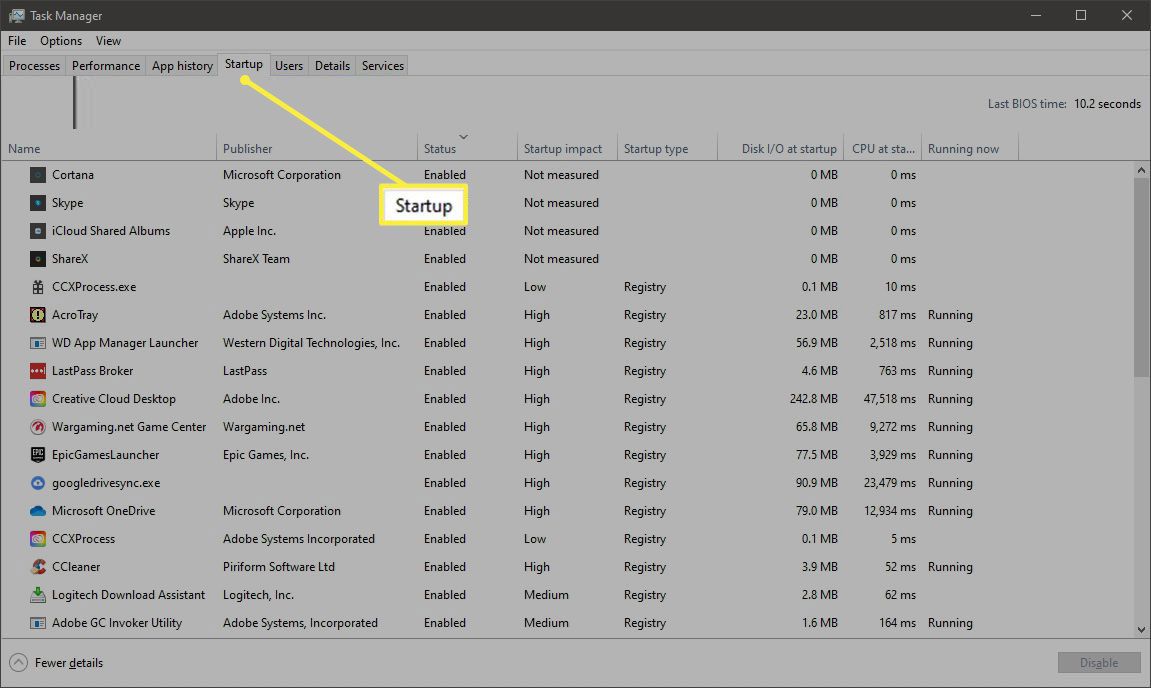Click the Wargaming.net Game Center icon
1151x688 pixels.
[37, 427]
